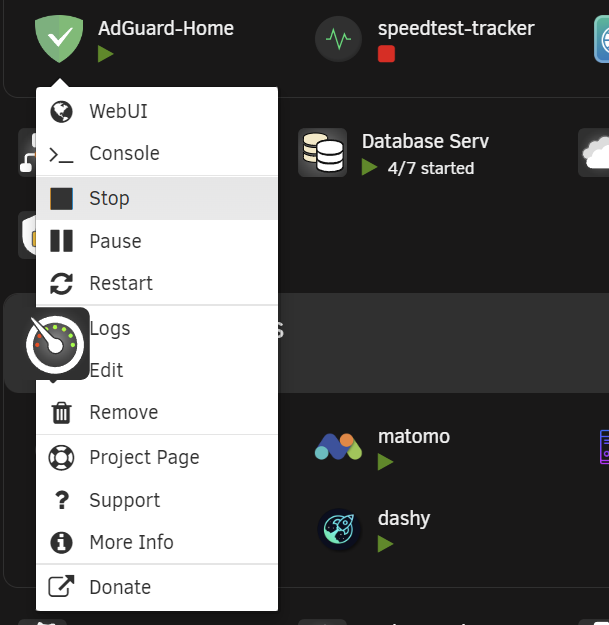The height and width of the screenshot is (625, 609).
Task: Select Pause from the menu
Action: (157, 241)
